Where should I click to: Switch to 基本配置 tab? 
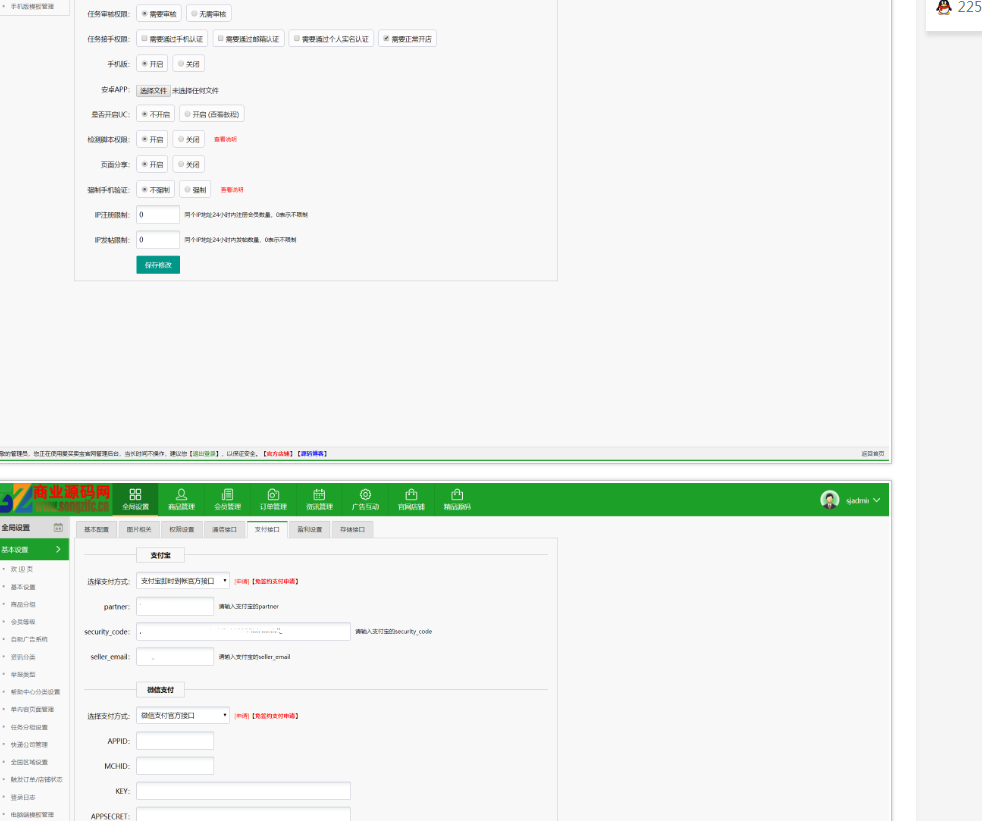[x=96, y=529]
